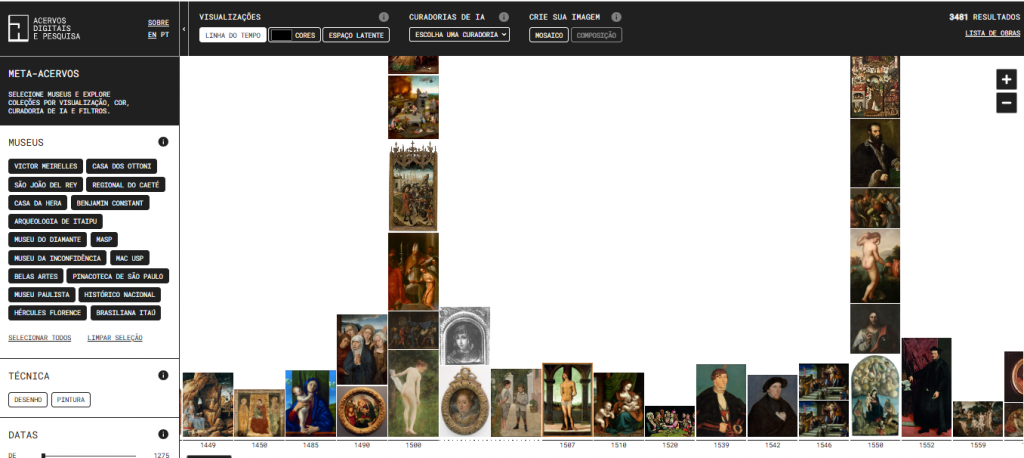This screenshot has height=458, width=1024.
Task: Zoom in with the plus button
Action: tap(1006, 80)
